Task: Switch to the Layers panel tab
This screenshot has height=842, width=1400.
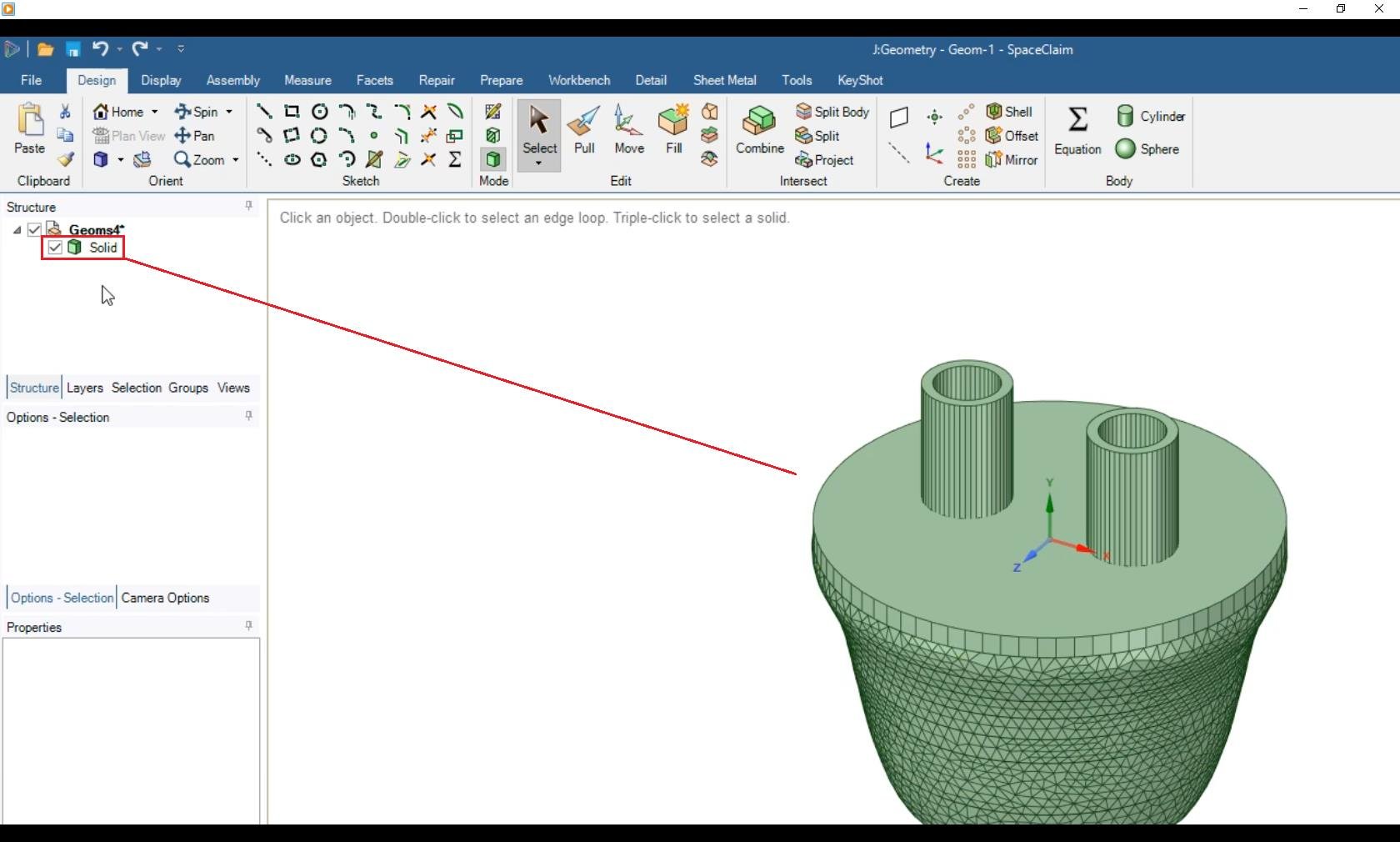Action: (84, 388)
